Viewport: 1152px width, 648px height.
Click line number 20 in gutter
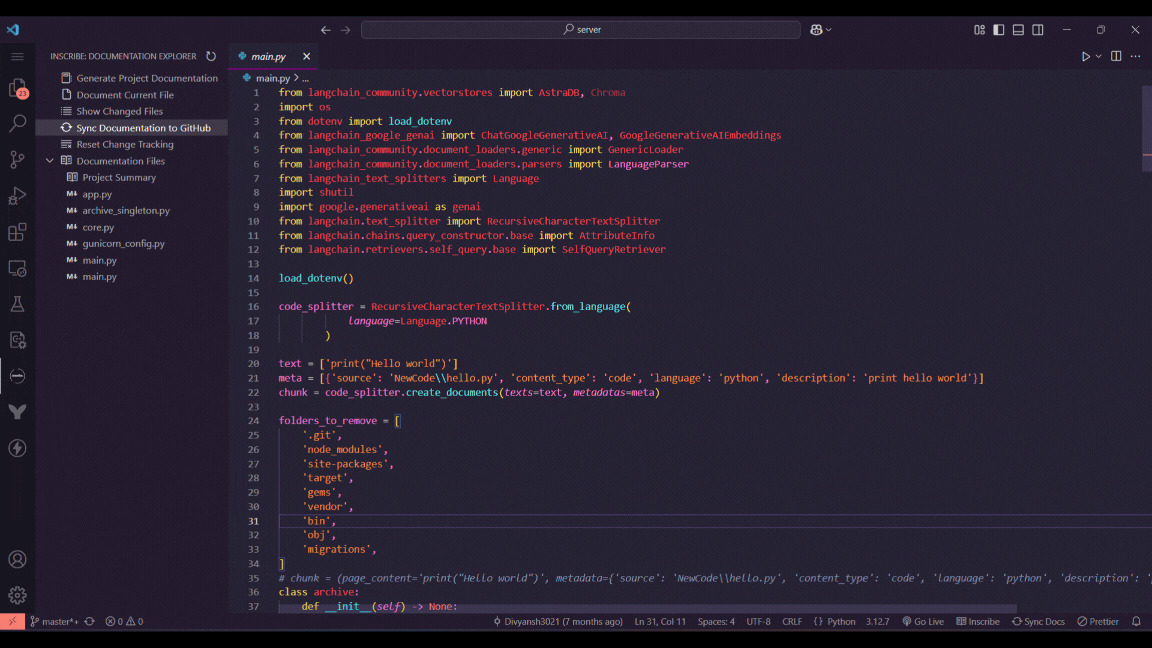coord(253,364)
